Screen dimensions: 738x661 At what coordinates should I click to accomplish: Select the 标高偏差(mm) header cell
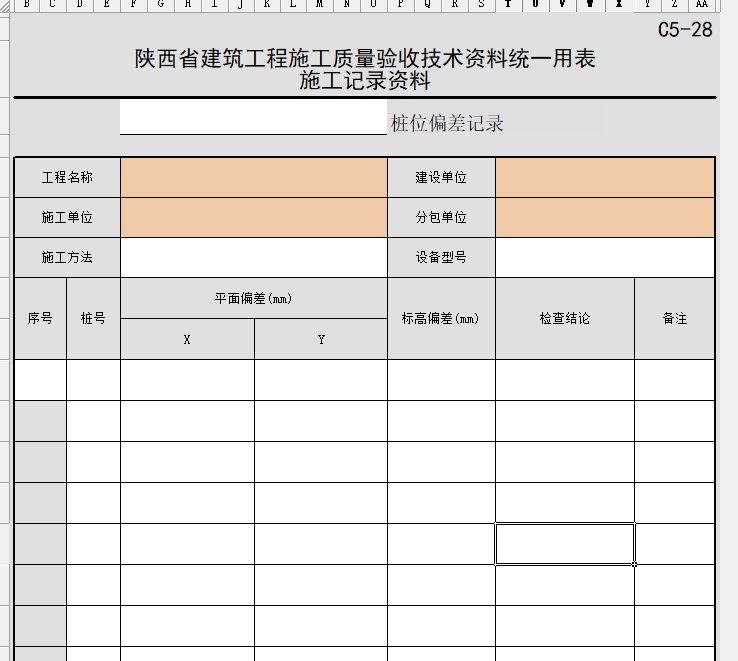pos(441,318)
